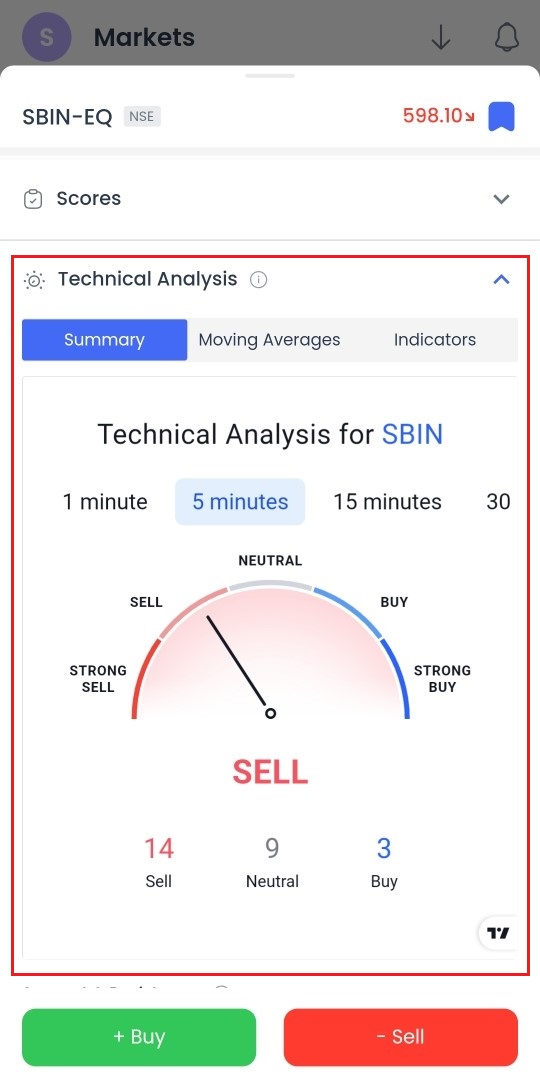540x1081 pixels.
Task: Tap the download arrow icon in header
Action: click(x=441, y=37)
